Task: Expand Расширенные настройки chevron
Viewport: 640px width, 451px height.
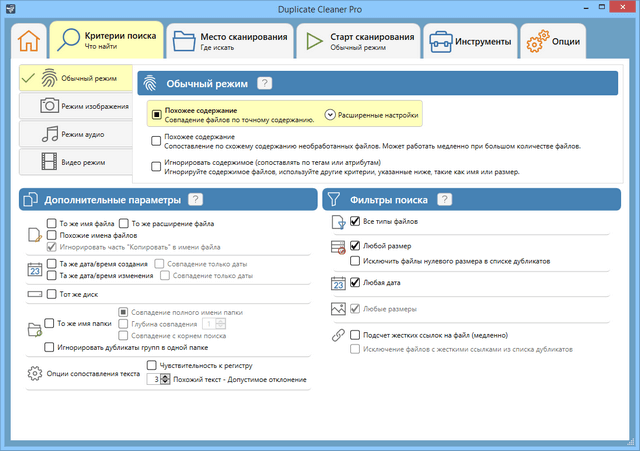Action: (330, 116)
